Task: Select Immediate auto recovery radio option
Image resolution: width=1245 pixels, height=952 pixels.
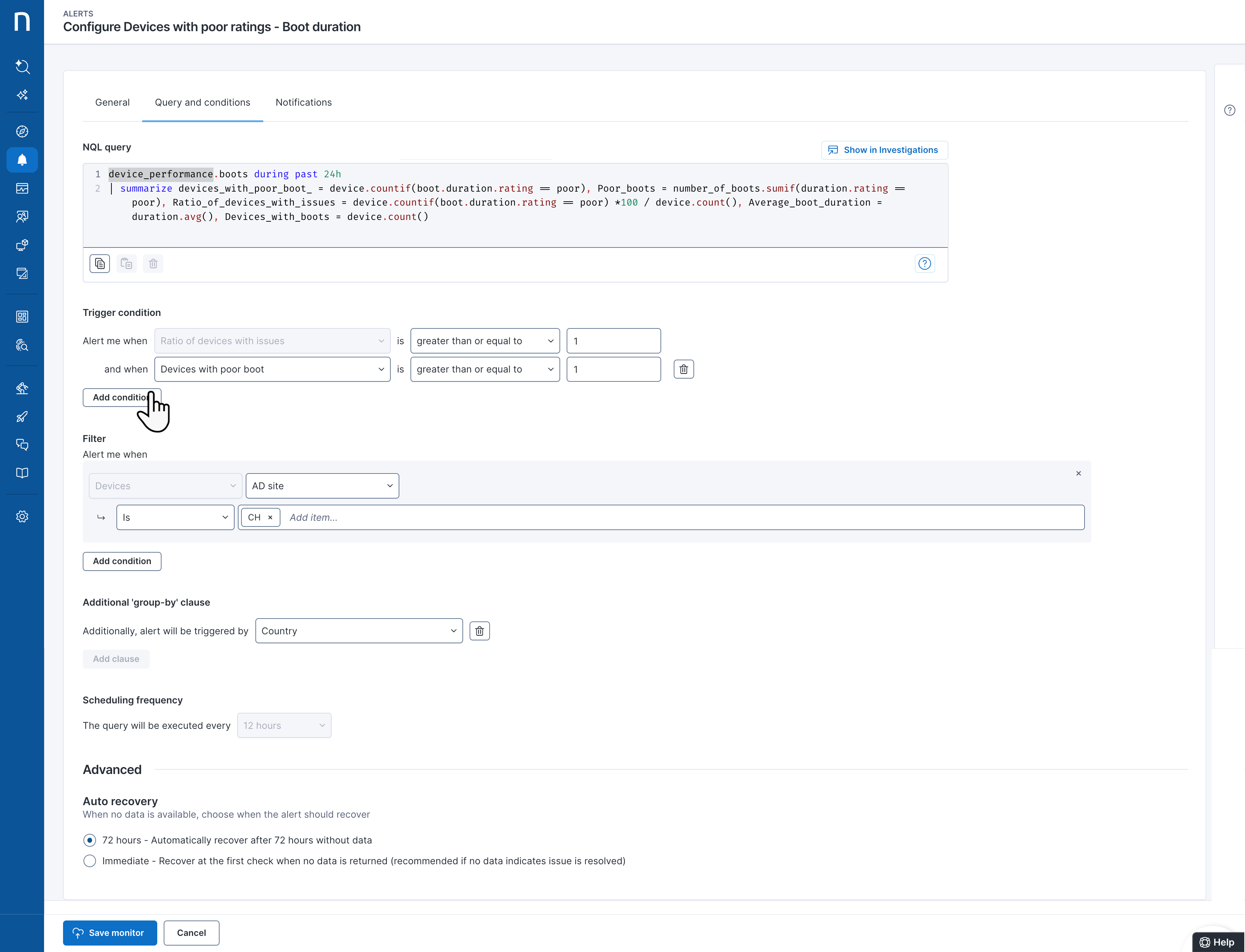Action: pyautogui.click(x=90, y=861)
